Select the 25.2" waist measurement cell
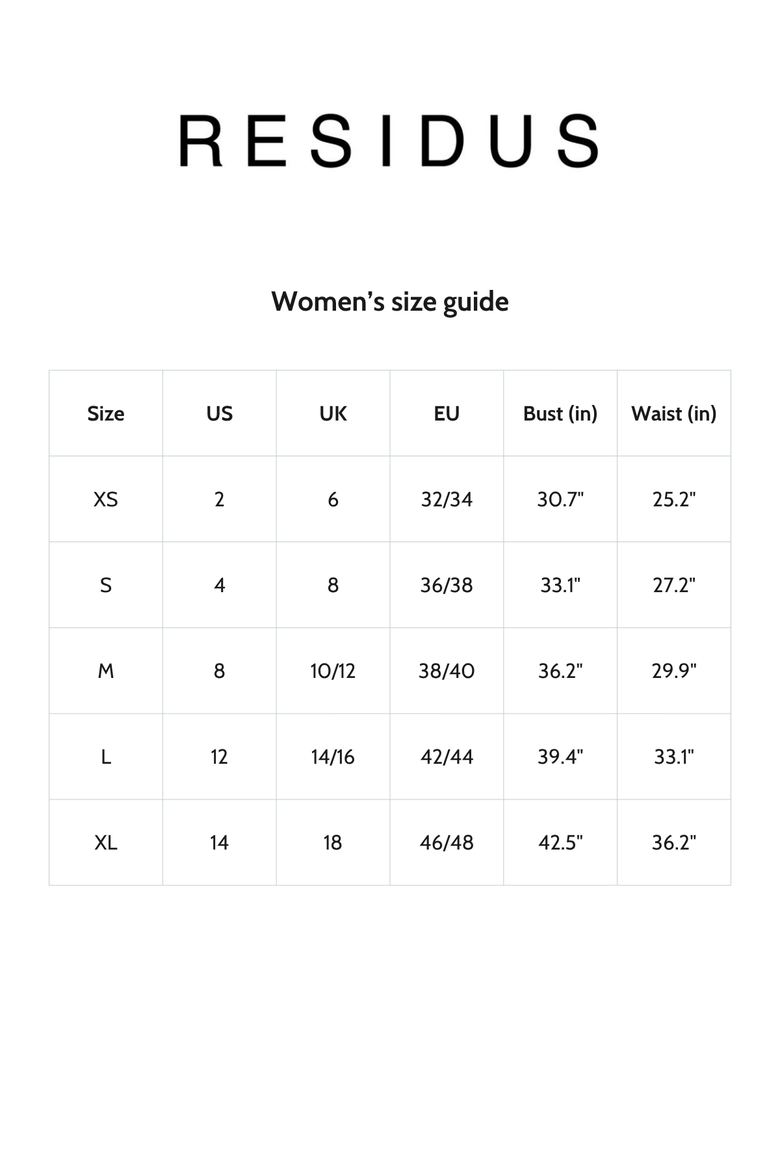780x1170 pixels. coord(674,499)
